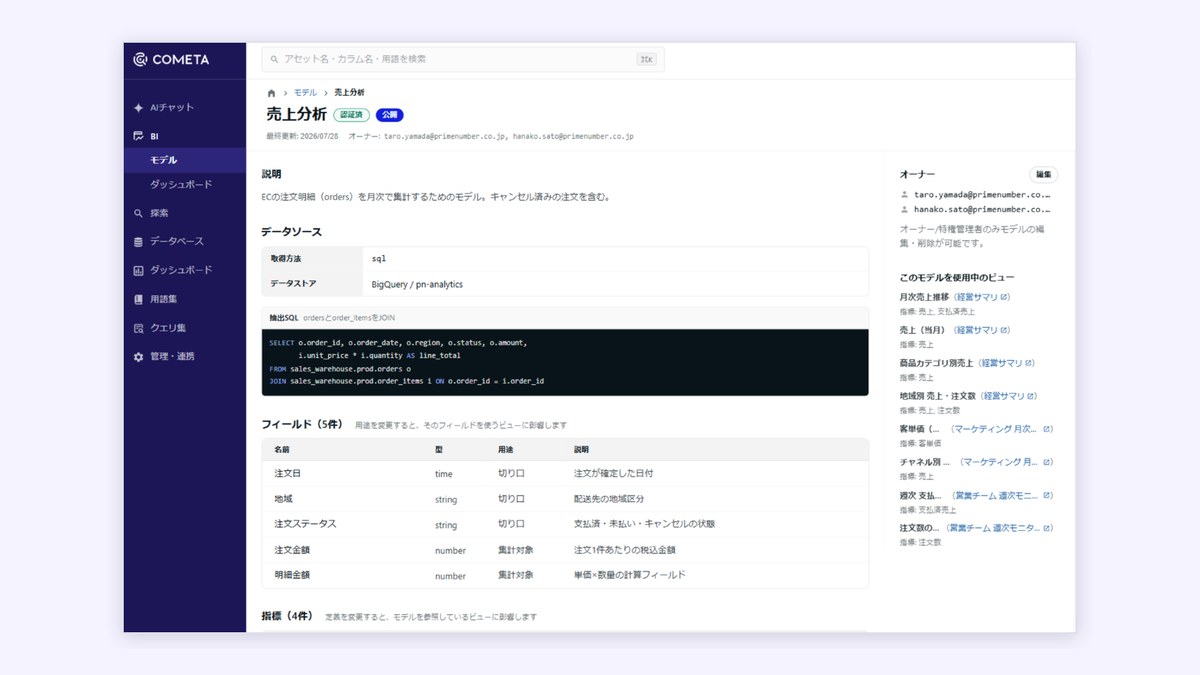
Task: Click the 公開 badge by title
Action: coord(390,115)
